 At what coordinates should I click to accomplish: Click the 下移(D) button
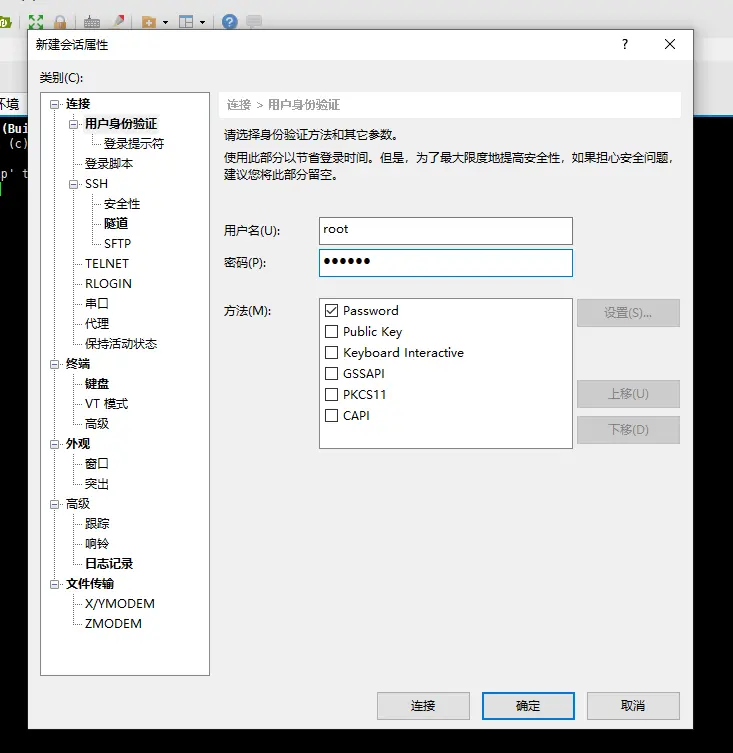tap(628, 429)
